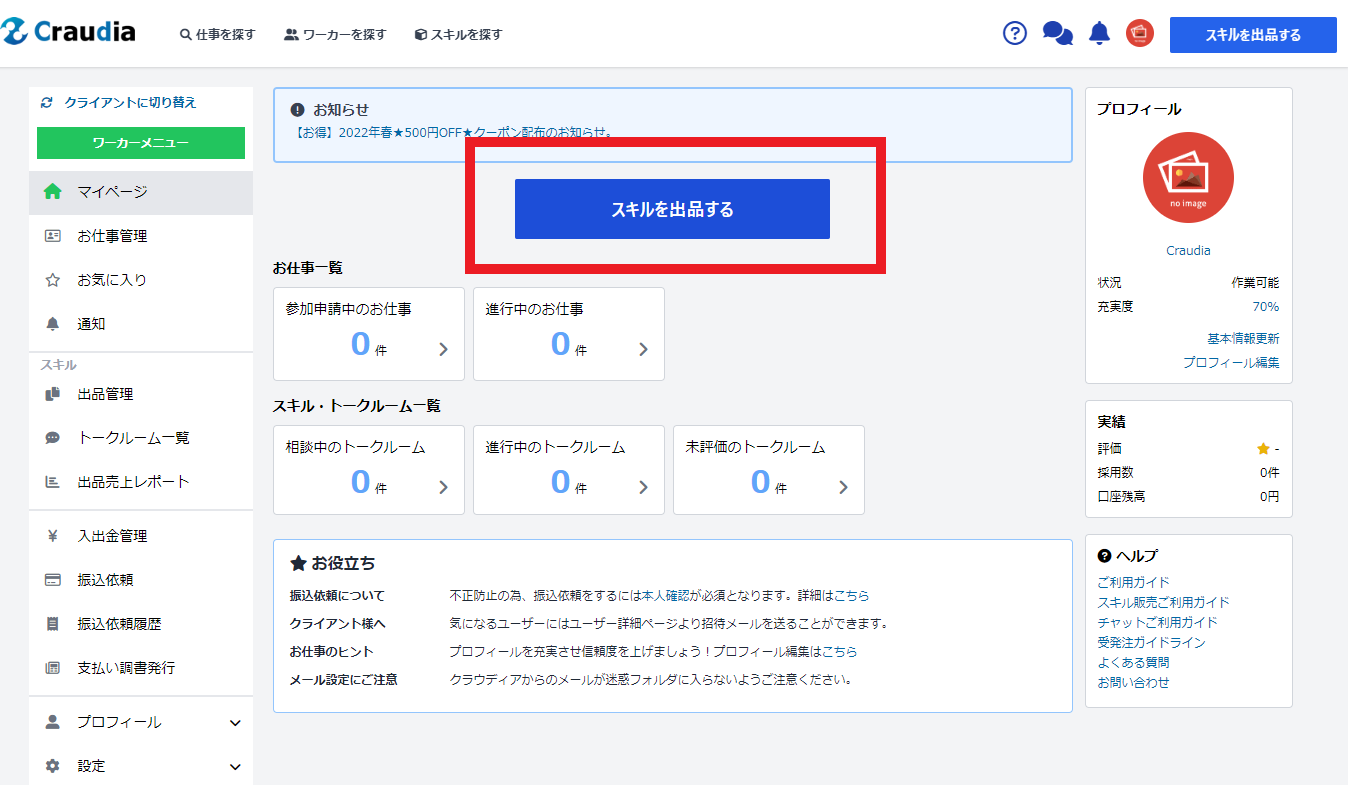Screen dimensions: 1348x785
Task: Open 通知 in the left sidebar
Action: [x=91, y=324]
